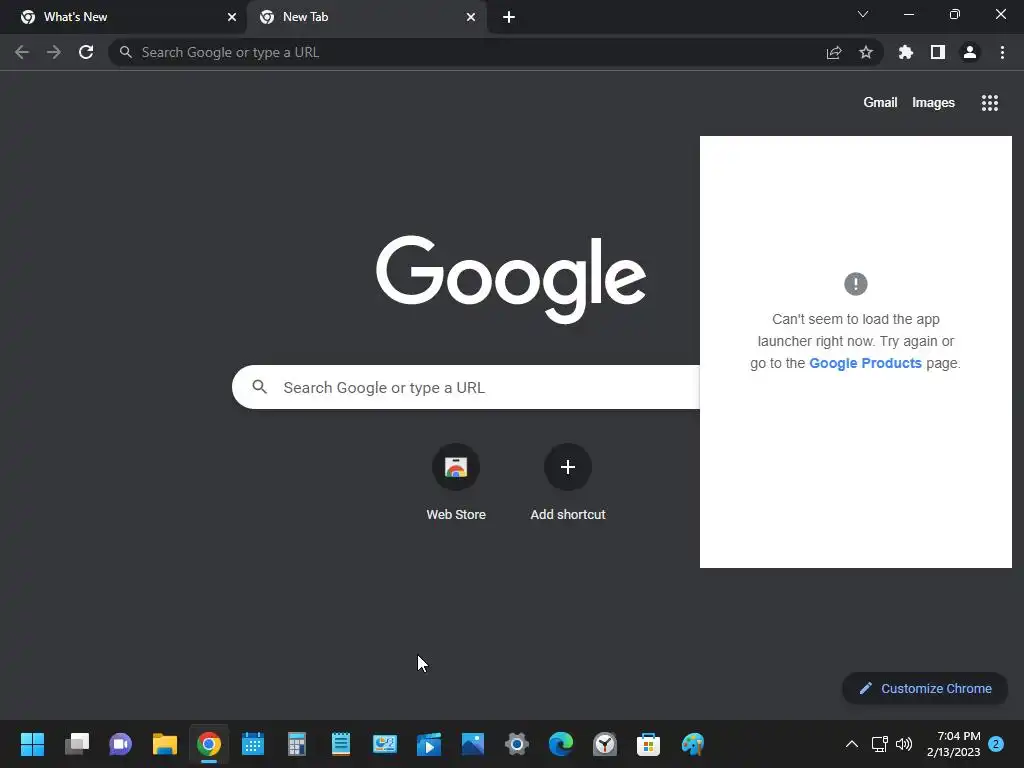1024x768 pixels.
Task: Open Google Images link
Action: point(933,103)
